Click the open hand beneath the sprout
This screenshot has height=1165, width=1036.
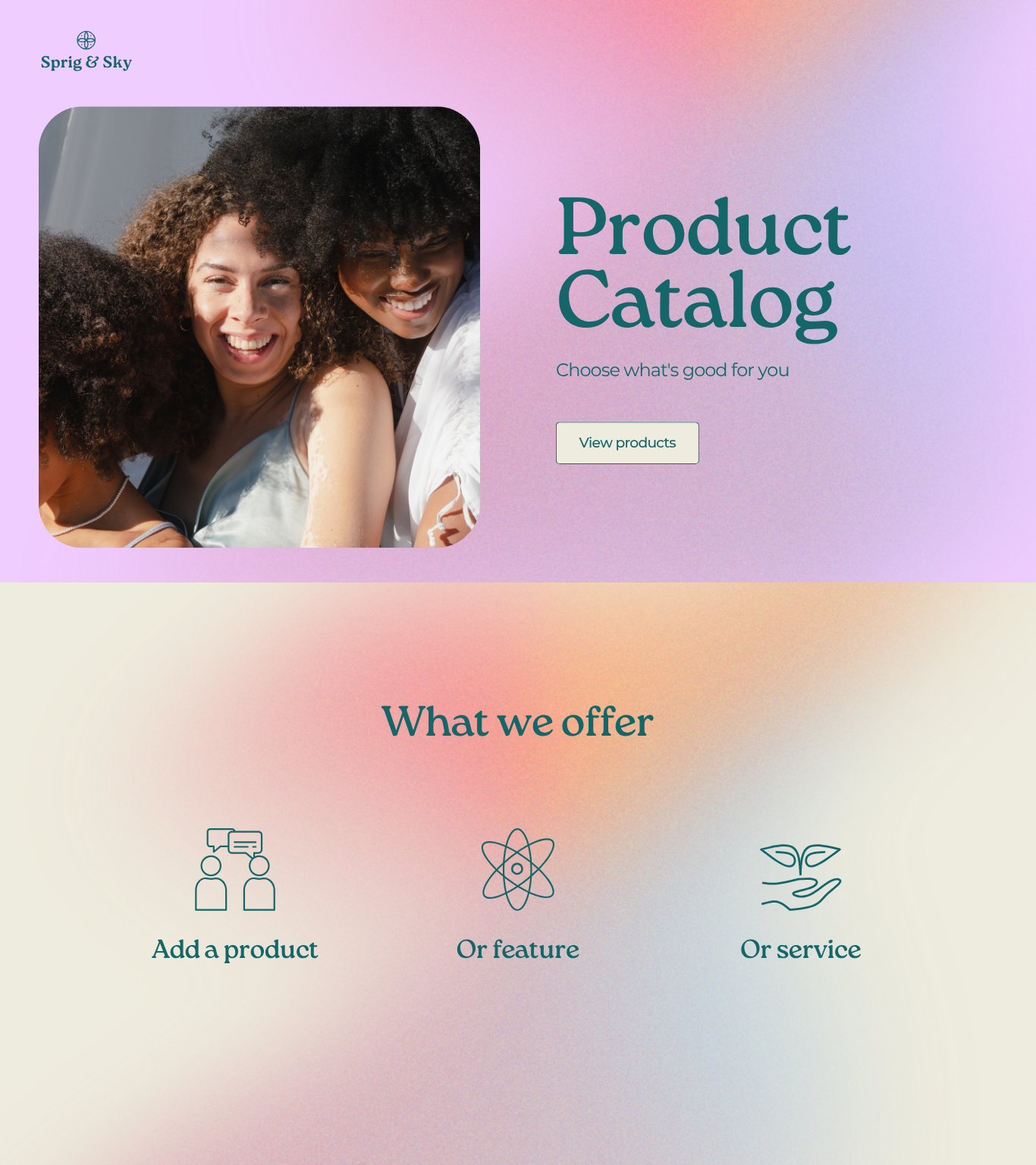pyautogui.click(x=801, y=895)
